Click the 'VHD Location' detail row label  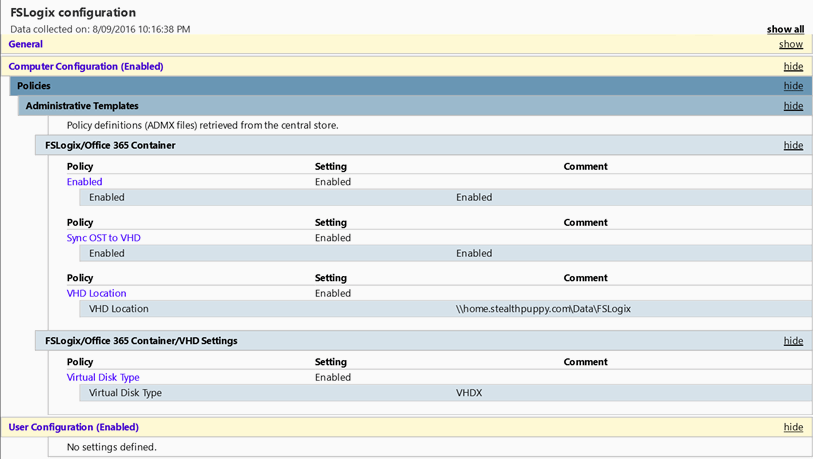[119, 309]
